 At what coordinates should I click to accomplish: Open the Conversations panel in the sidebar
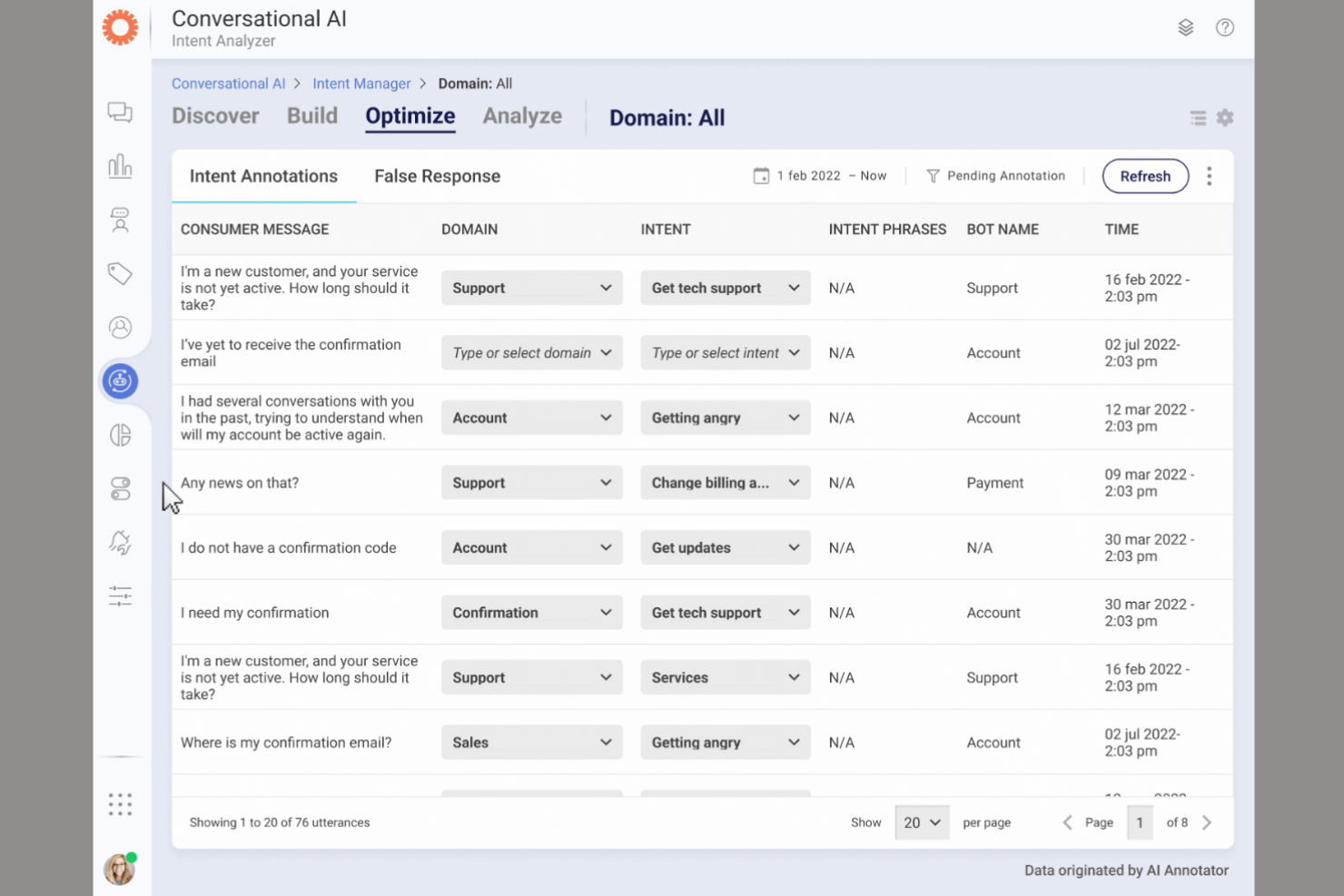(x=120, y=111)
